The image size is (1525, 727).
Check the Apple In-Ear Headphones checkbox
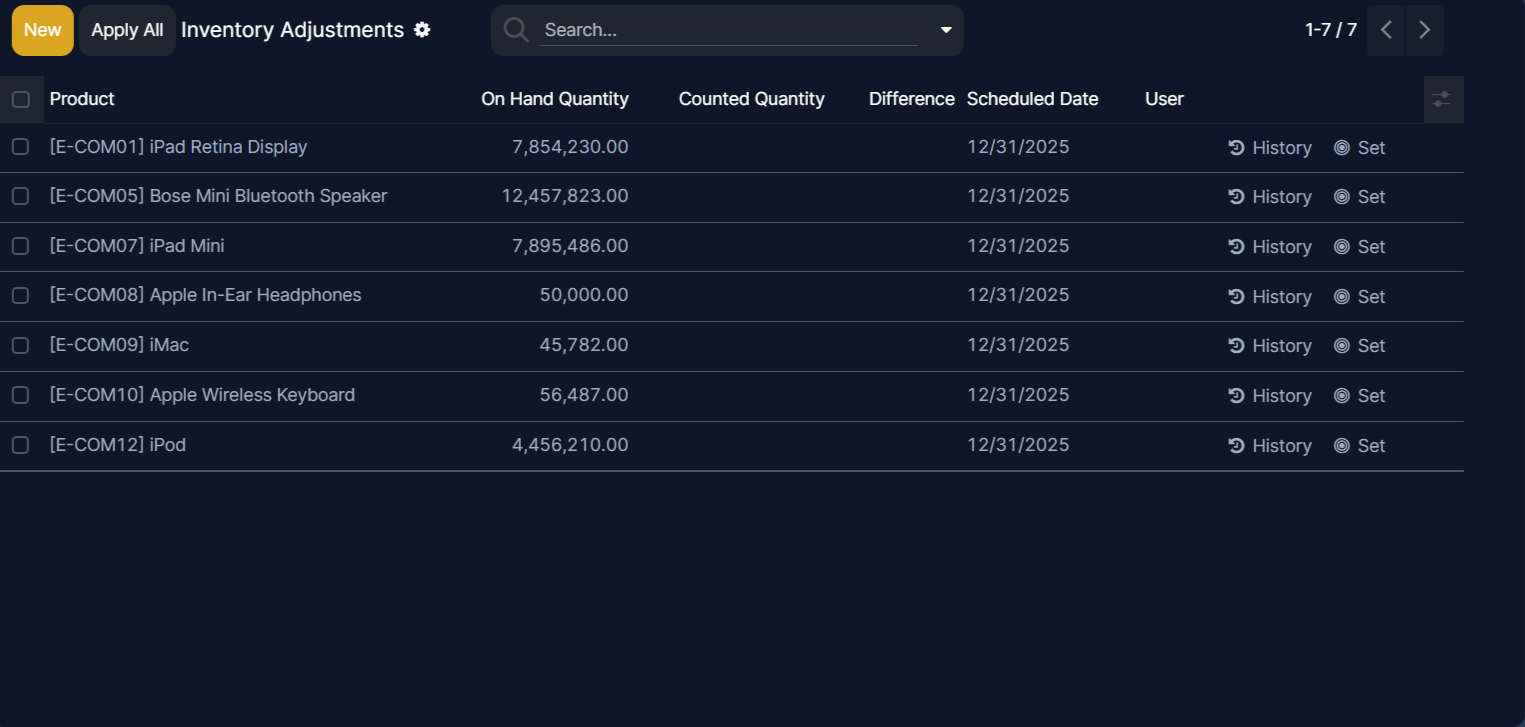coord(20,295)
